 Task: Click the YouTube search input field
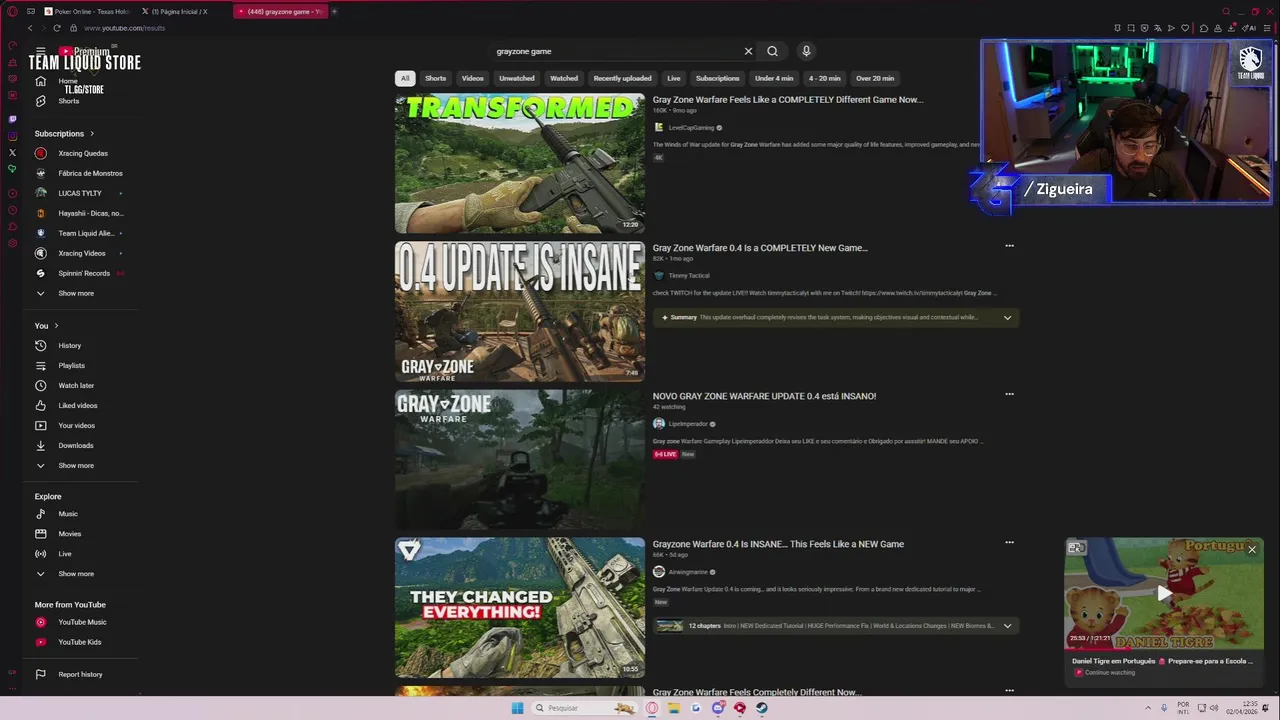click(x=615, y=51)
